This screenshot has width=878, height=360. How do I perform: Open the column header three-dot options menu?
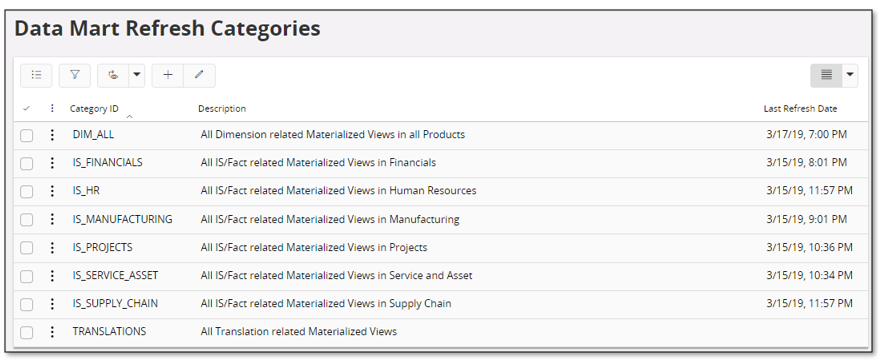52,109
